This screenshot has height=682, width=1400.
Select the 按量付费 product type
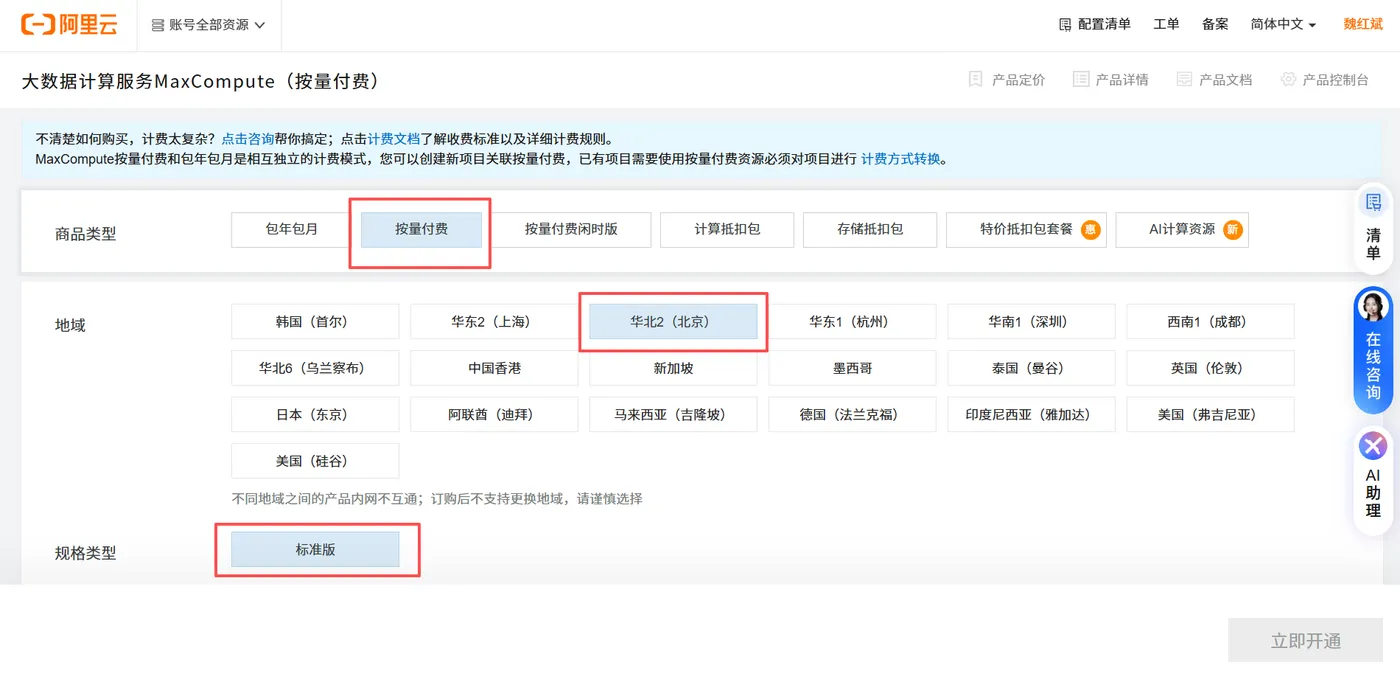[421, 229]
